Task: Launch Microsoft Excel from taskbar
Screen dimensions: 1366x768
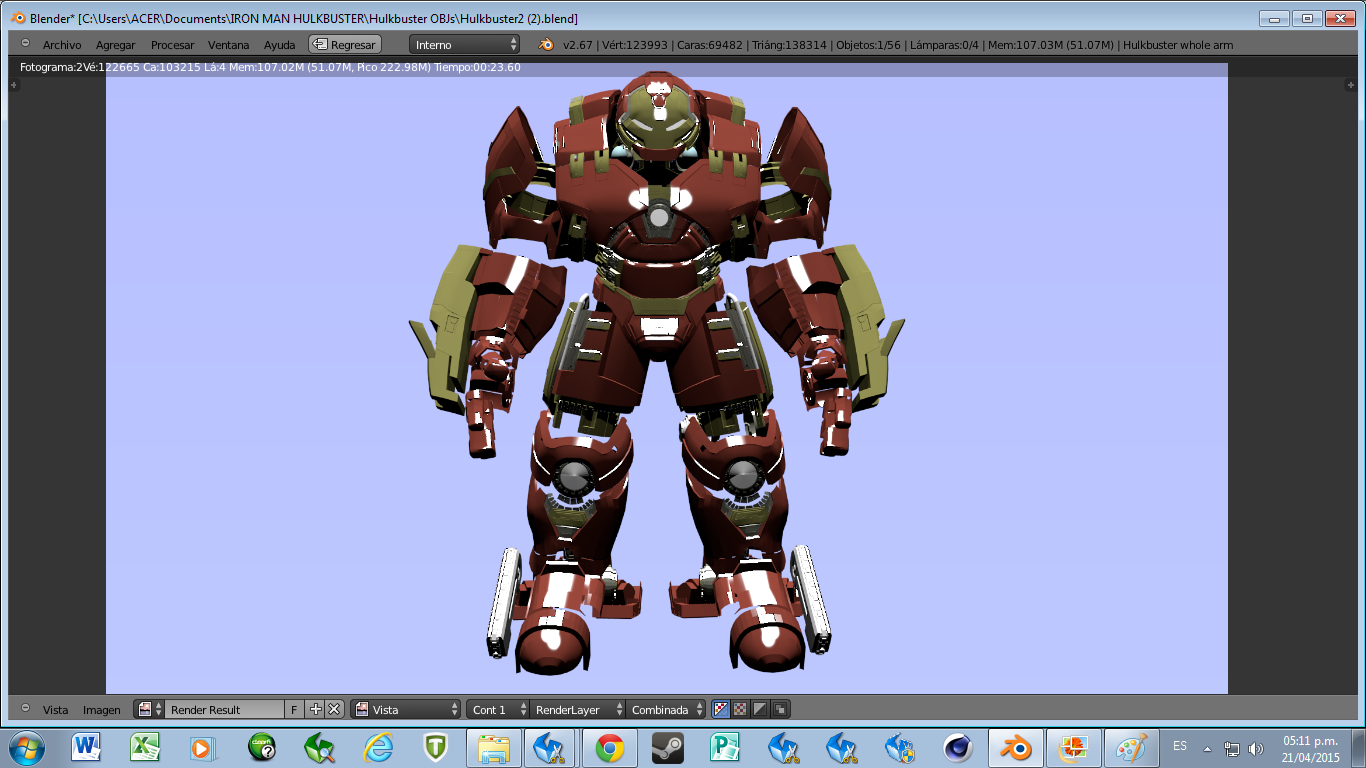Action: 145,748
